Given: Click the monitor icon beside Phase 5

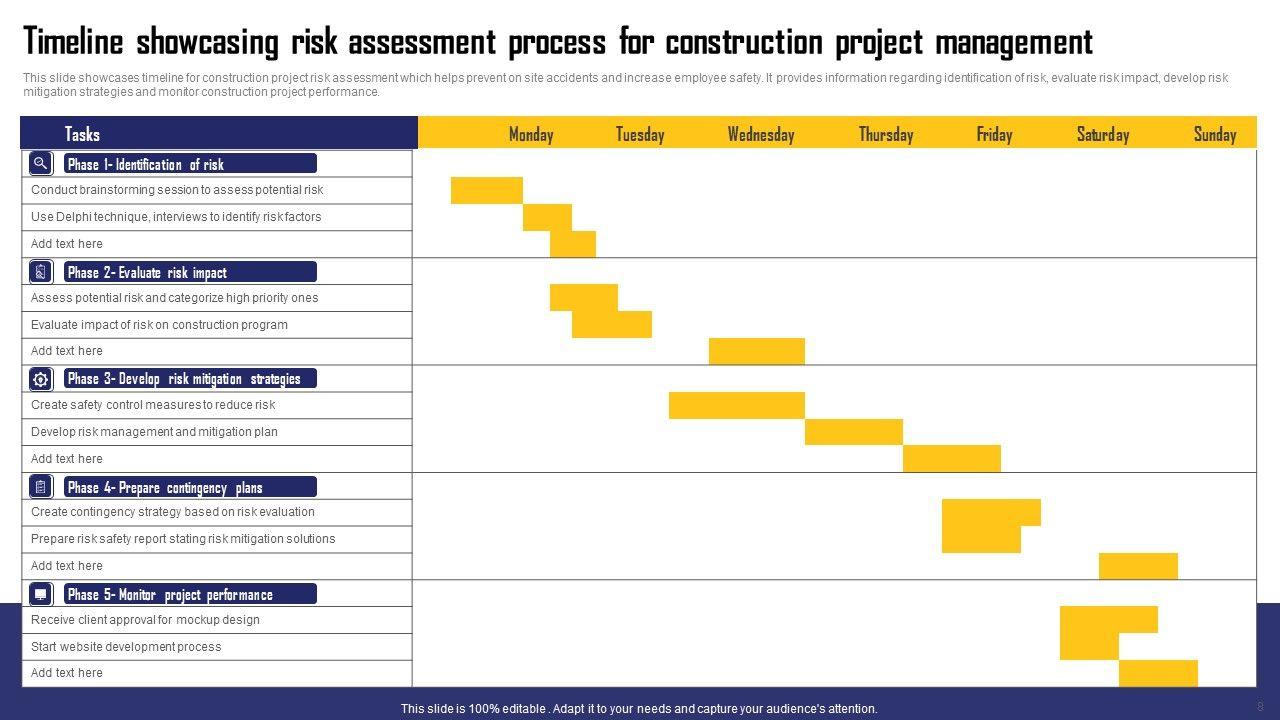Looking at the screenshot, I should pyautogui.click(x=41, y=594).
